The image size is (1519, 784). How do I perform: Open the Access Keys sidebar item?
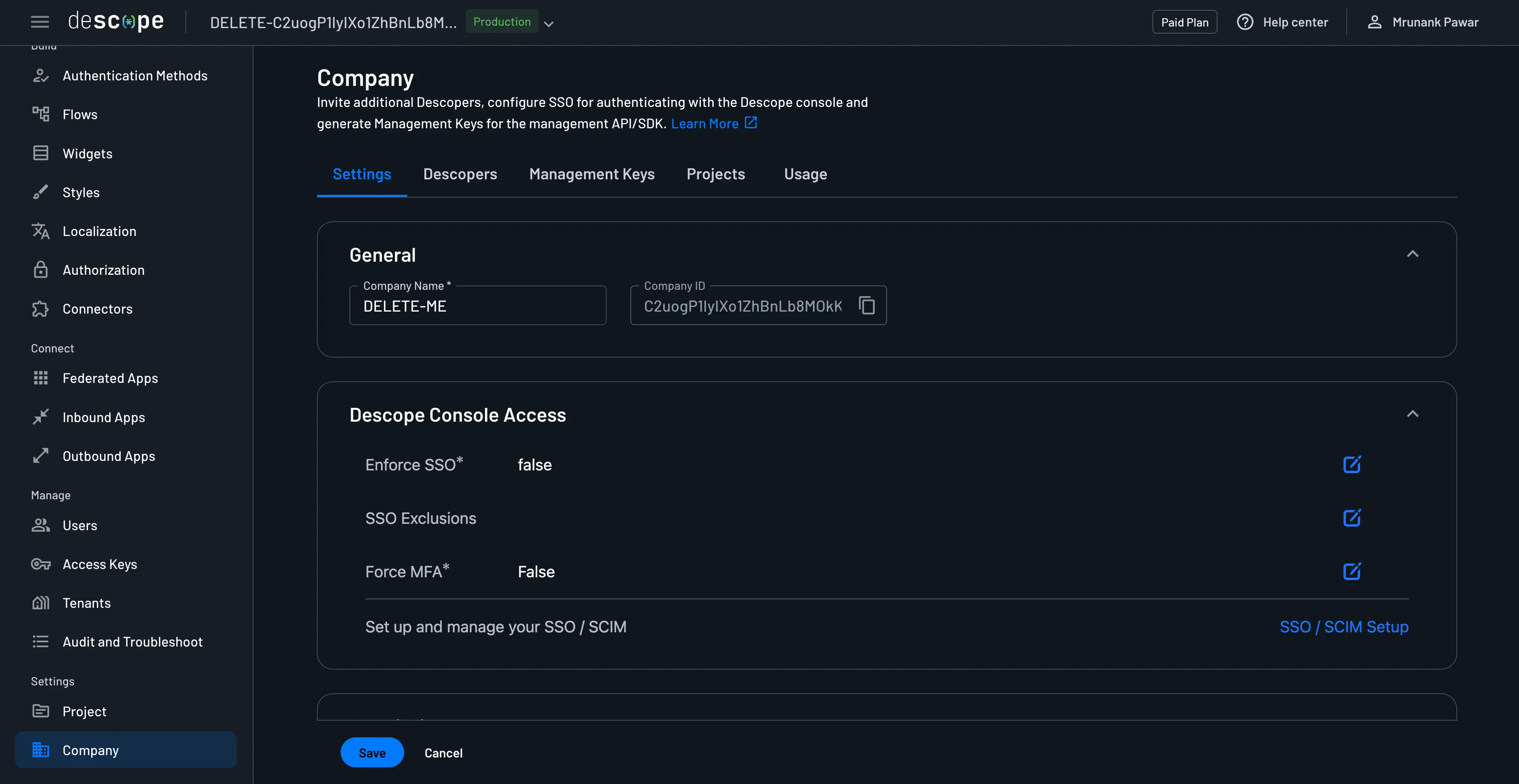pyautogui.click(x=99, y=564)
